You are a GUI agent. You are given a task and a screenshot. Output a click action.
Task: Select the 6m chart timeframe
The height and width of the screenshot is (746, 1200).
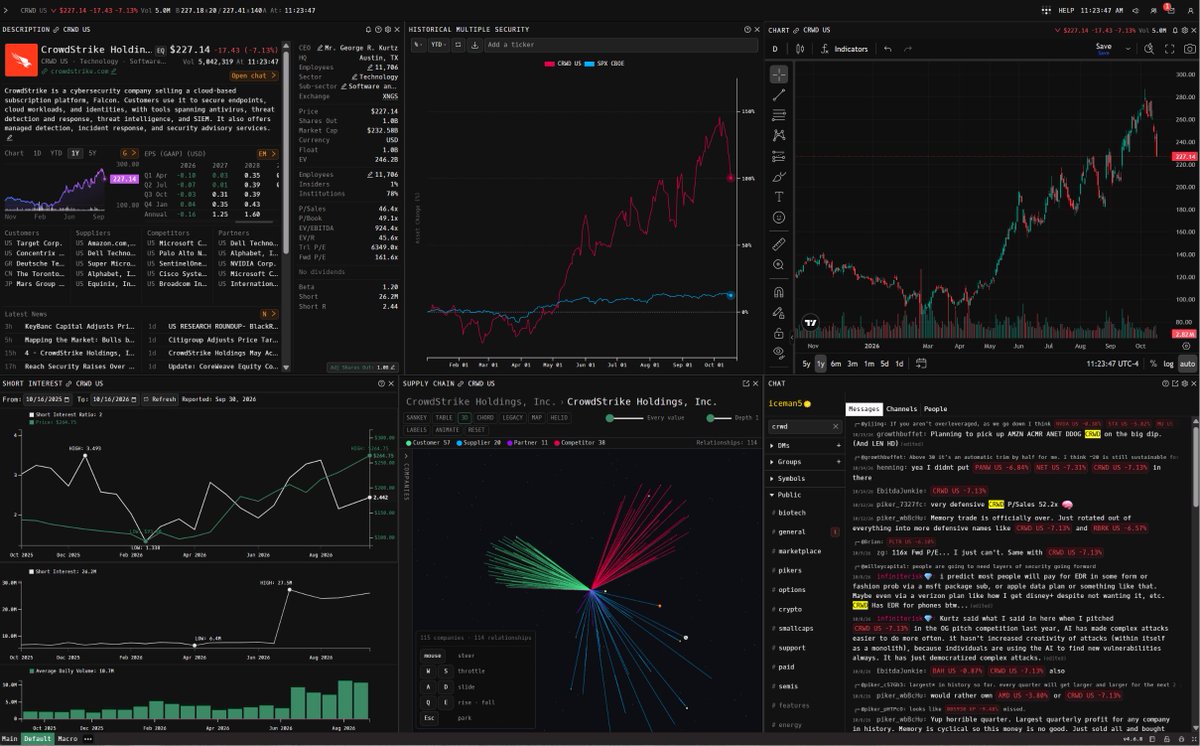click(836, 364)
